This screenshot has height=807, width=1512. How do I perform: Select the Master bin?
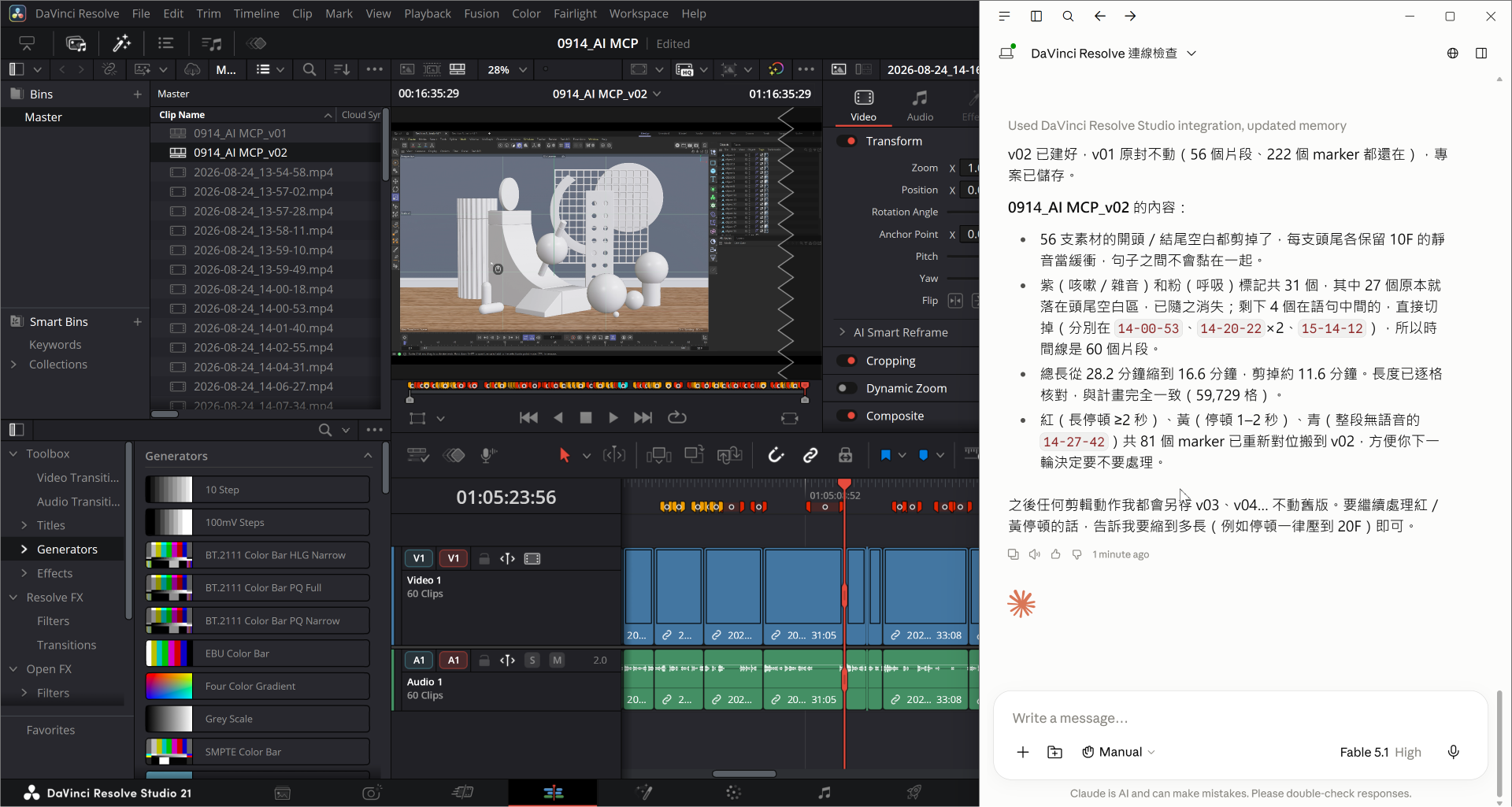point(76,117)
